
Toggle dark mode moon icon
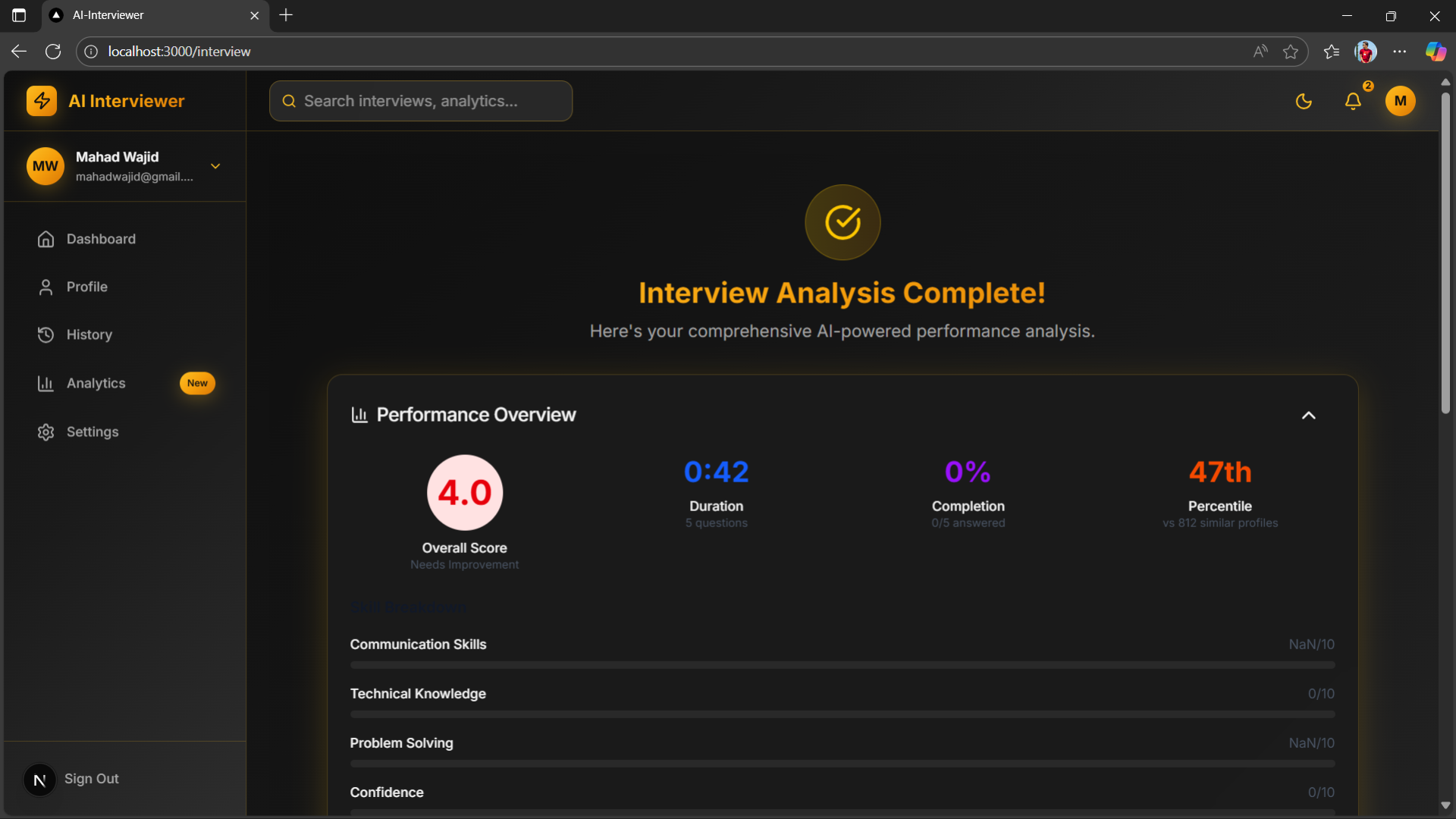tap(1304, 101)
